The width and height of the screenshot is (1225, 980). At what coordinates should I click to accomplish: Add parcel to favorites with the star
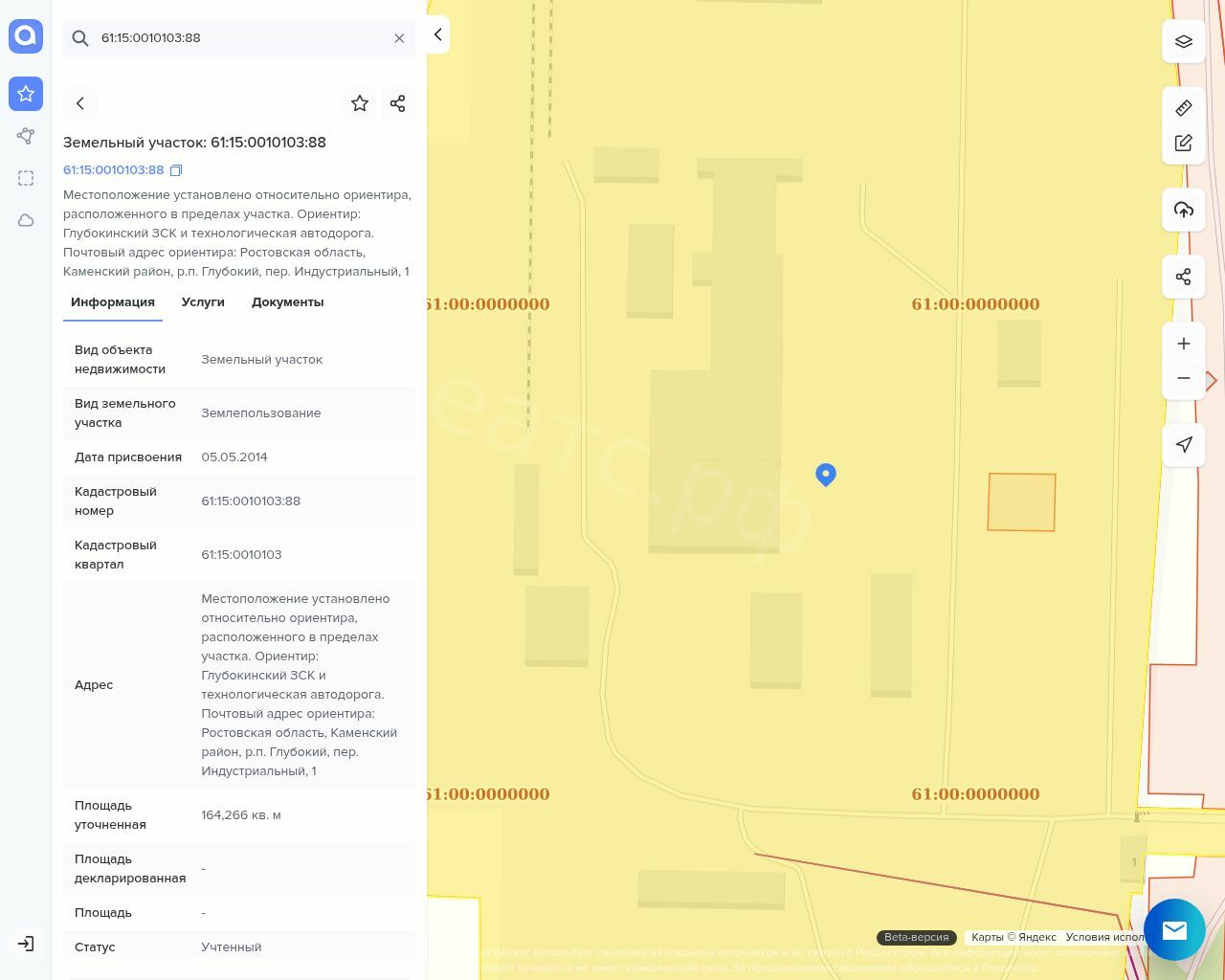click(360, 103)
